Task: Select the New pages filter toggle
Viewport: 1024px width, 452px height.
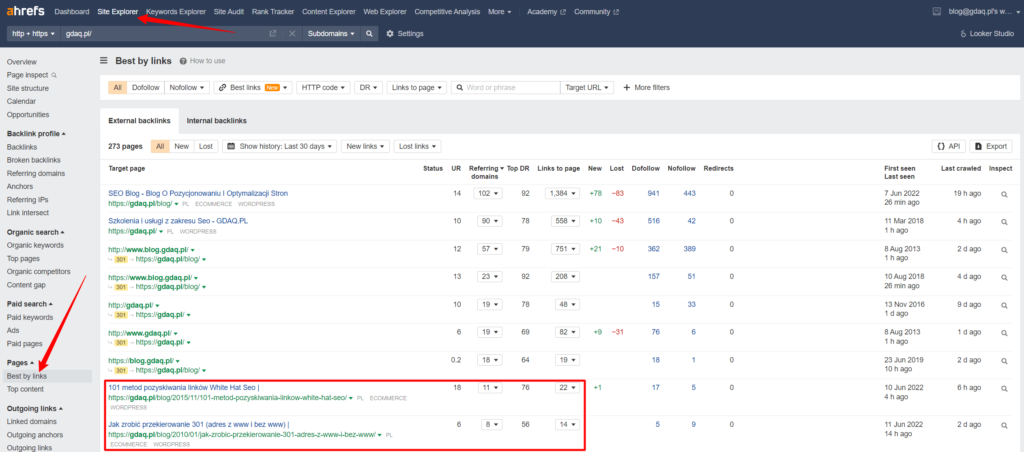Action: click(181, 146)
